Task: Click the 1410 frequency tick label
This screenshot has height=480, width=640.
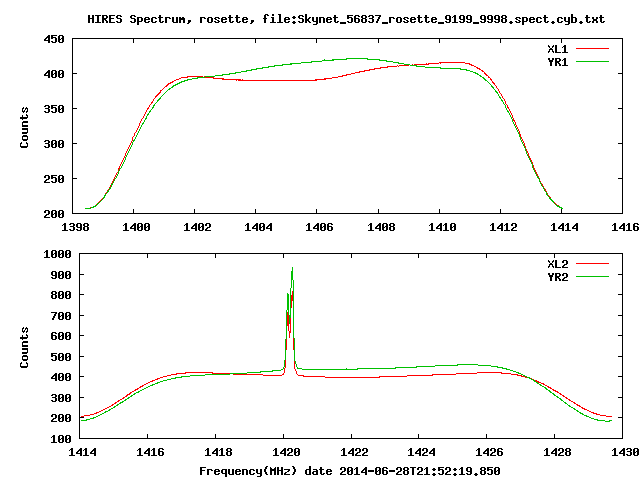Action: (x=442, y=227)
